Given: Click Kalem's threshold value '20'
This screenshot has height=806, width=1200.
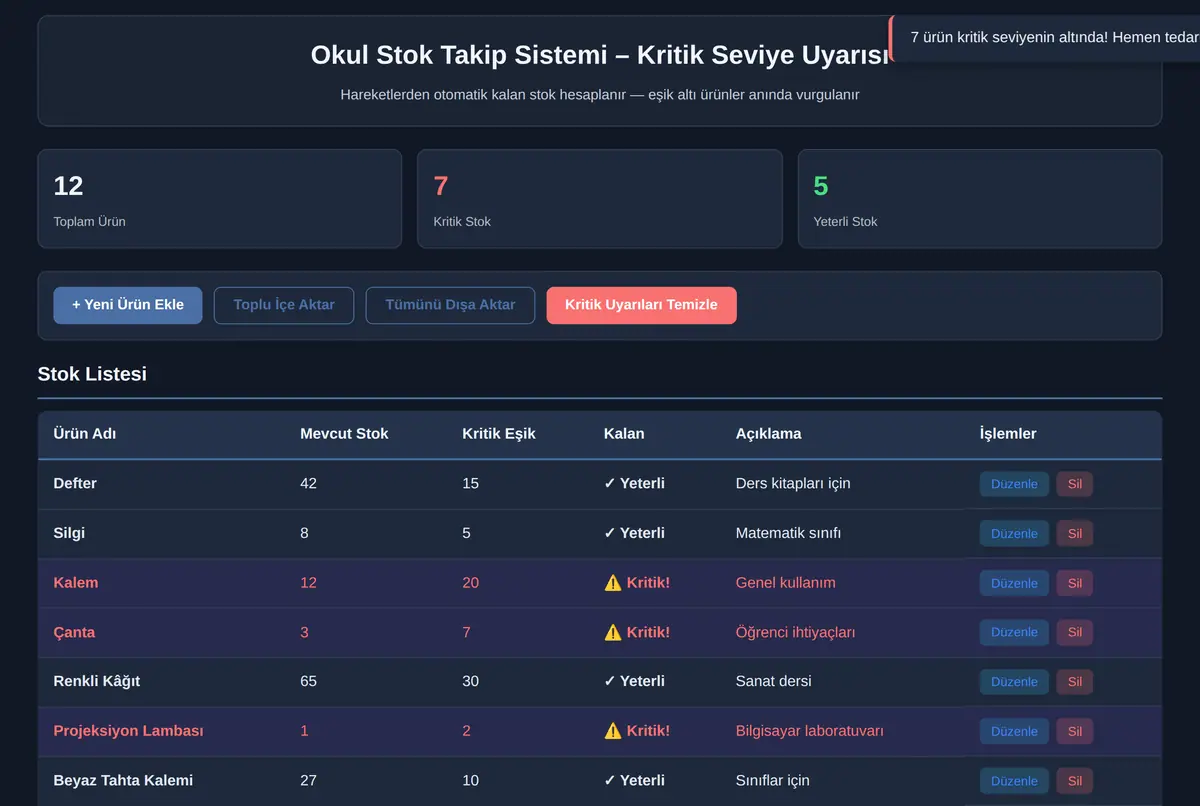Looking at the screenshot, I should coord(470,582).
